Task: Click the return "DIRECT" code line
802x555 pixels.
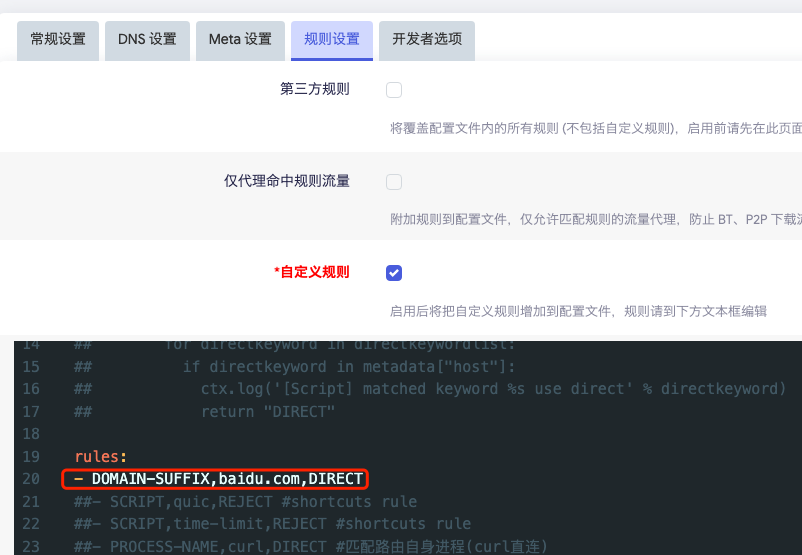Action: [x=268, y=411]
